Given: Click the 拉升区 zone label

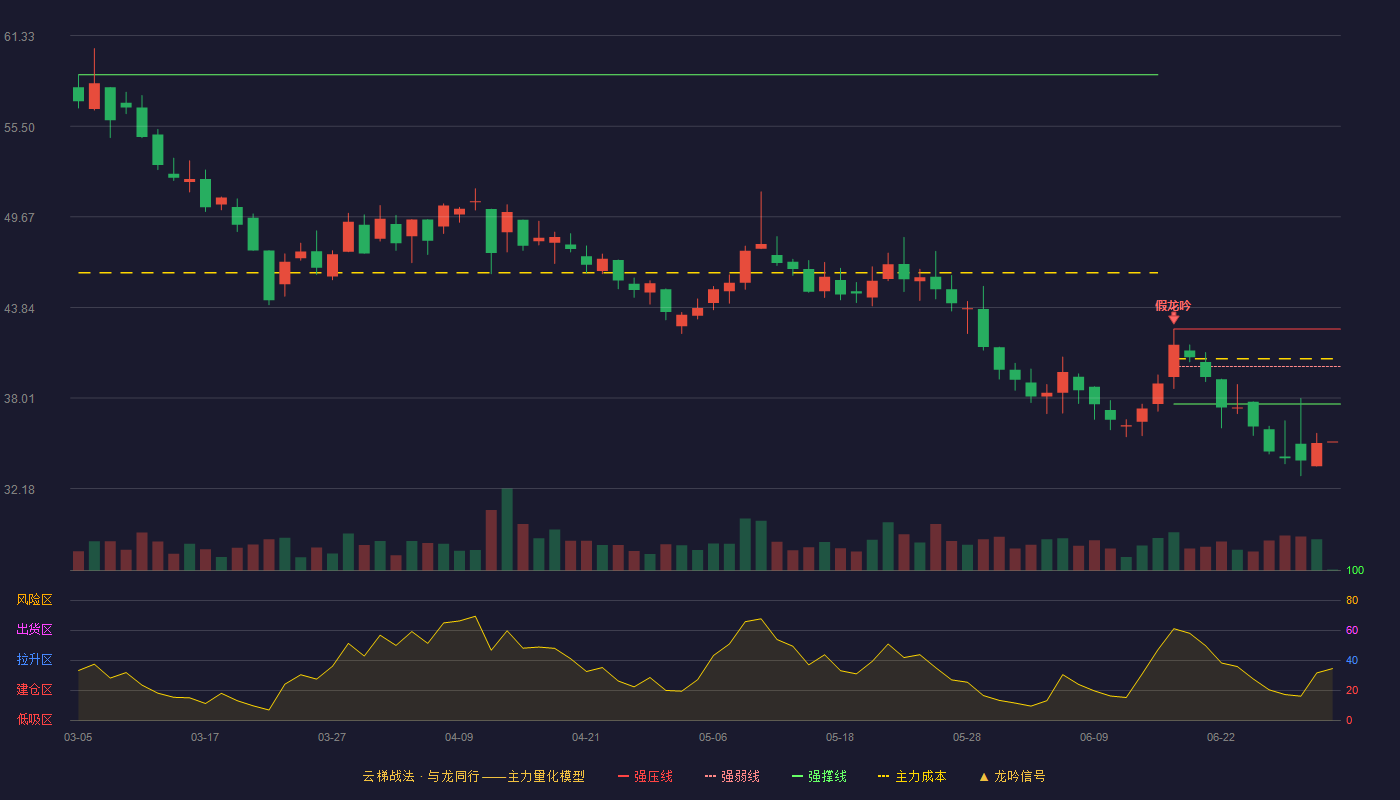Looking at the screenshot, I should 34,660.
